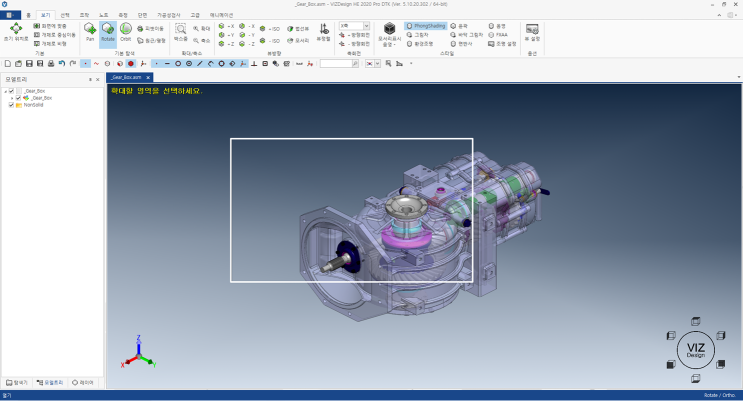Set view direction to +Y

click(227, 35)
